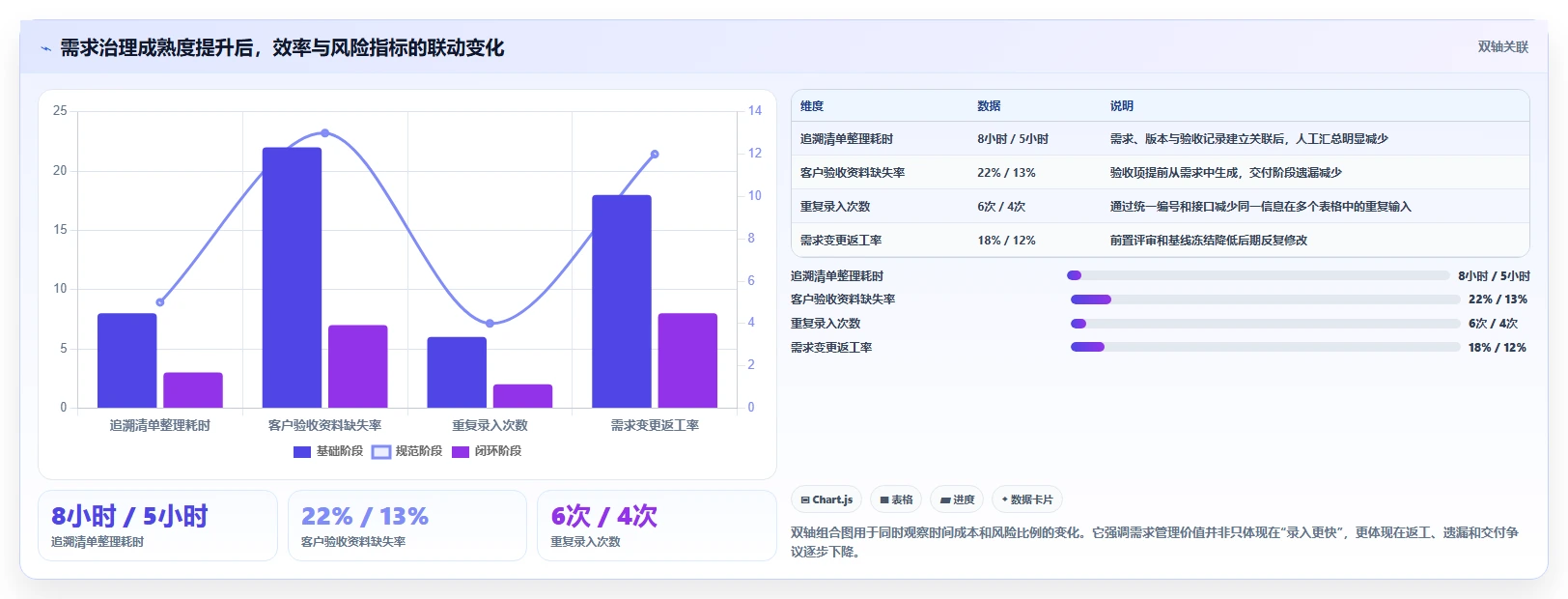Click the 数据 column header
Image resolution: width=1568 pixels, height=599 pixels.
989,106
